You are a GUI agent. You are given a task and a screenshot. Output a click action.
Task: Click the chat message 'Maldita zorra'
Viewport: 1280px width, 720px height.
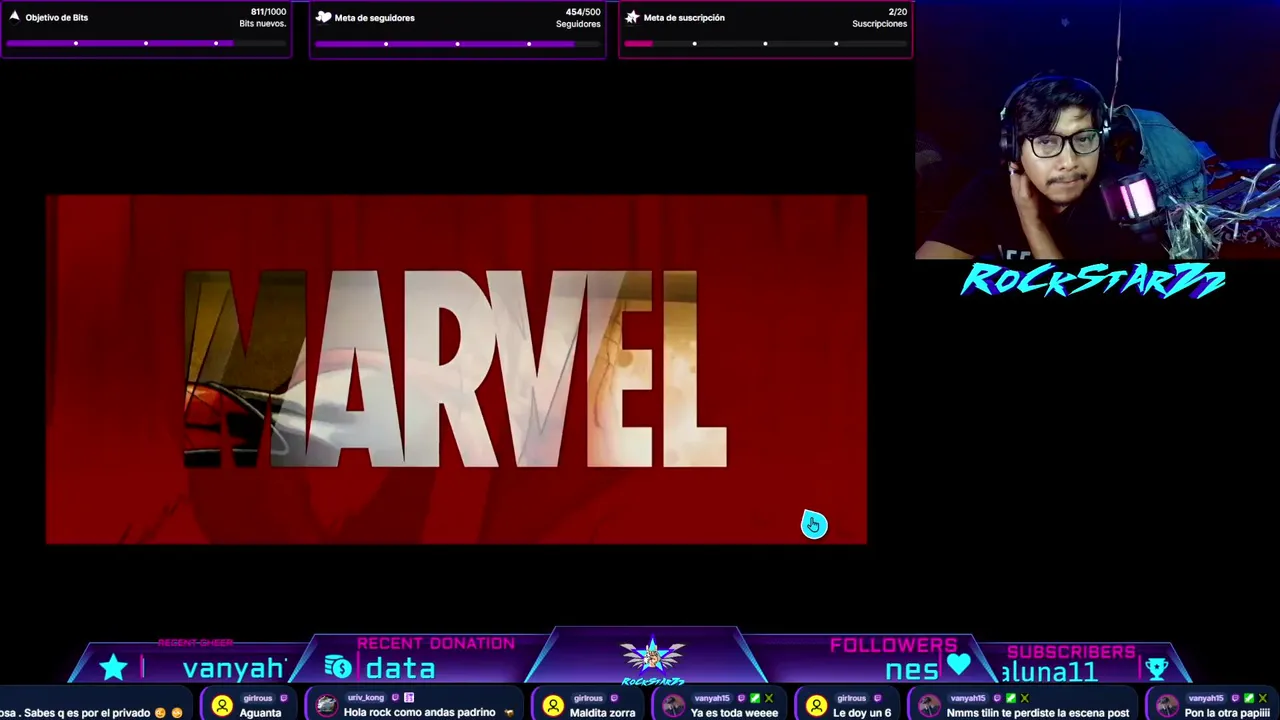point(602,712)
